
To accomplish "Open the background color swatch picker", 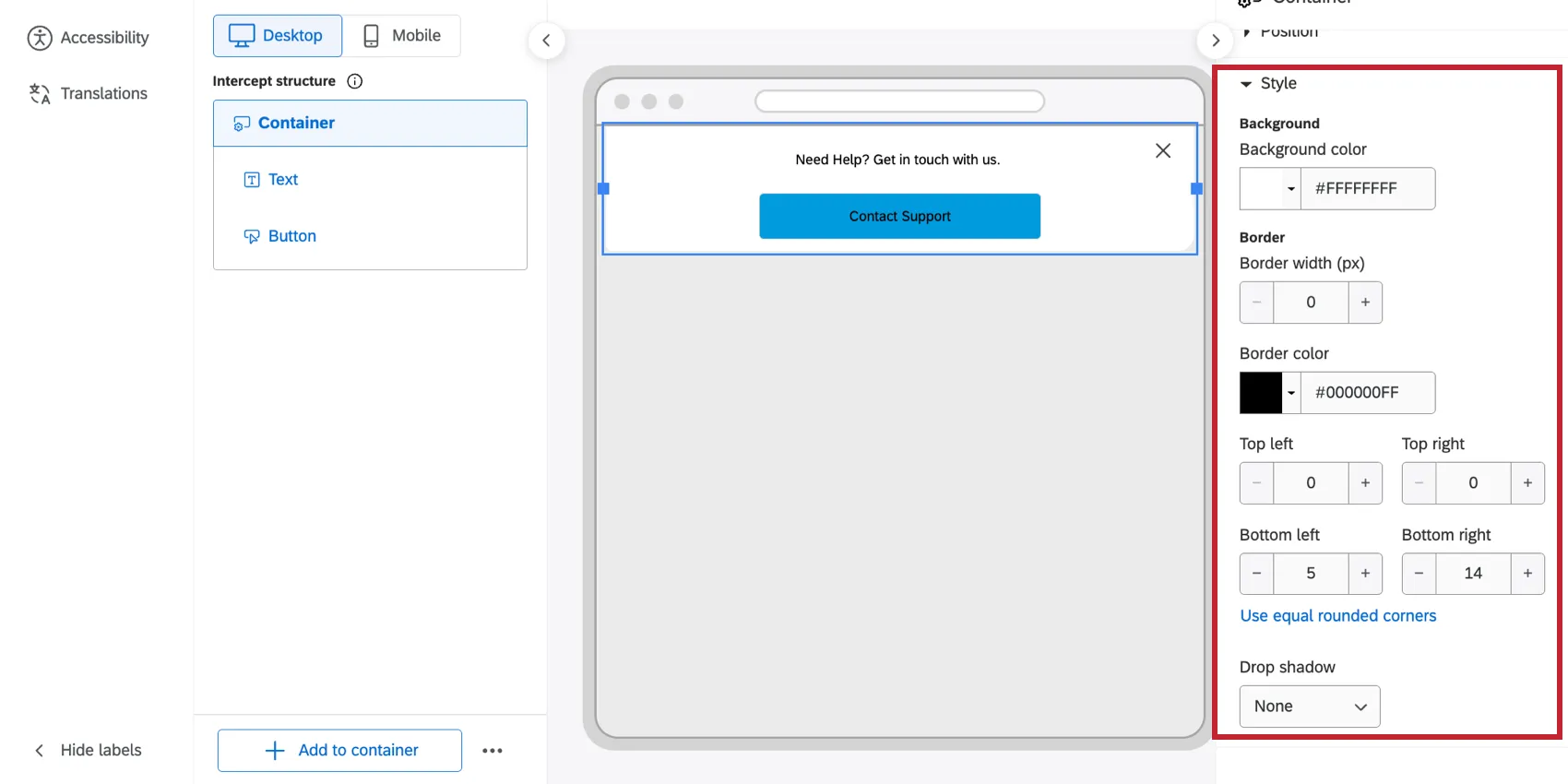I will [1270, 189].
